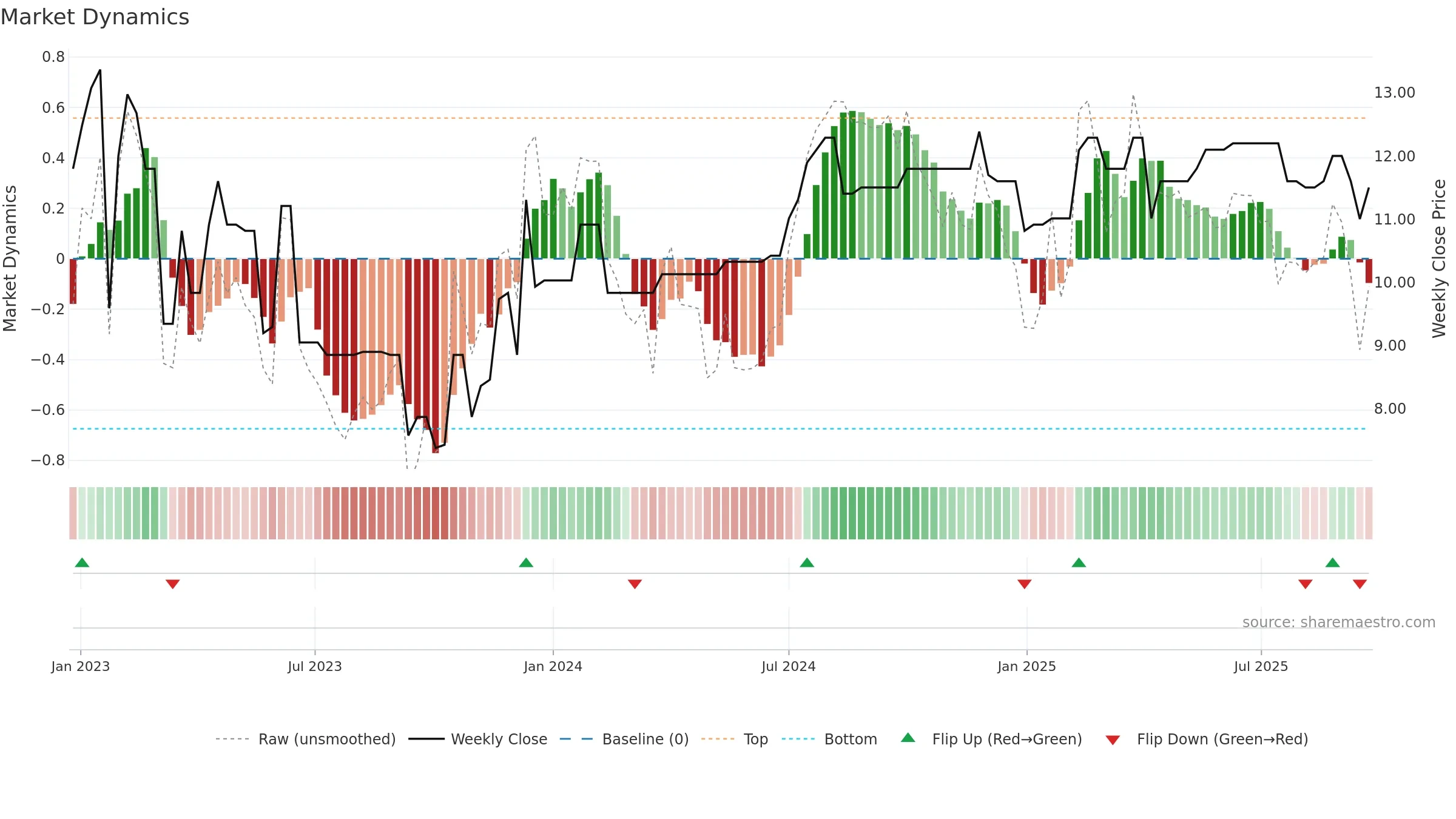Select the flip-up marker just after Jul 2024

(807, 562)
